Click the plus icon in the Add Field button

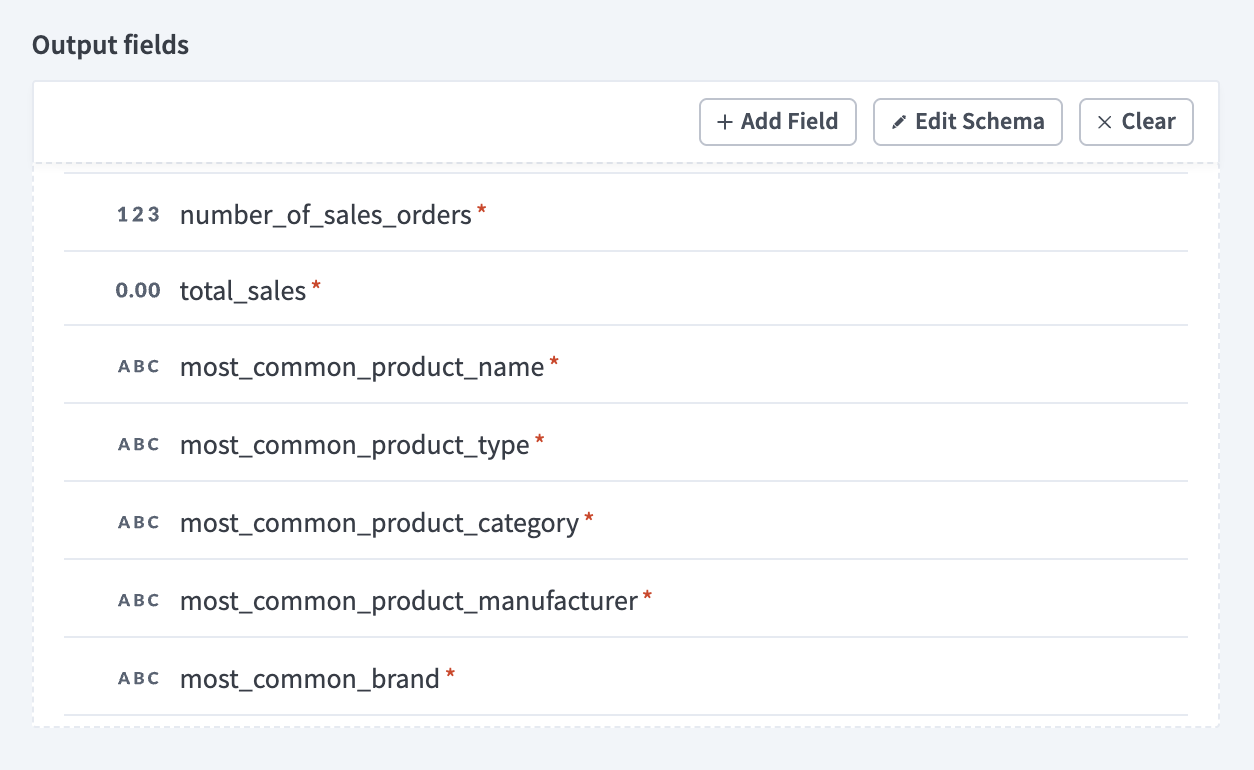[724, 121]
